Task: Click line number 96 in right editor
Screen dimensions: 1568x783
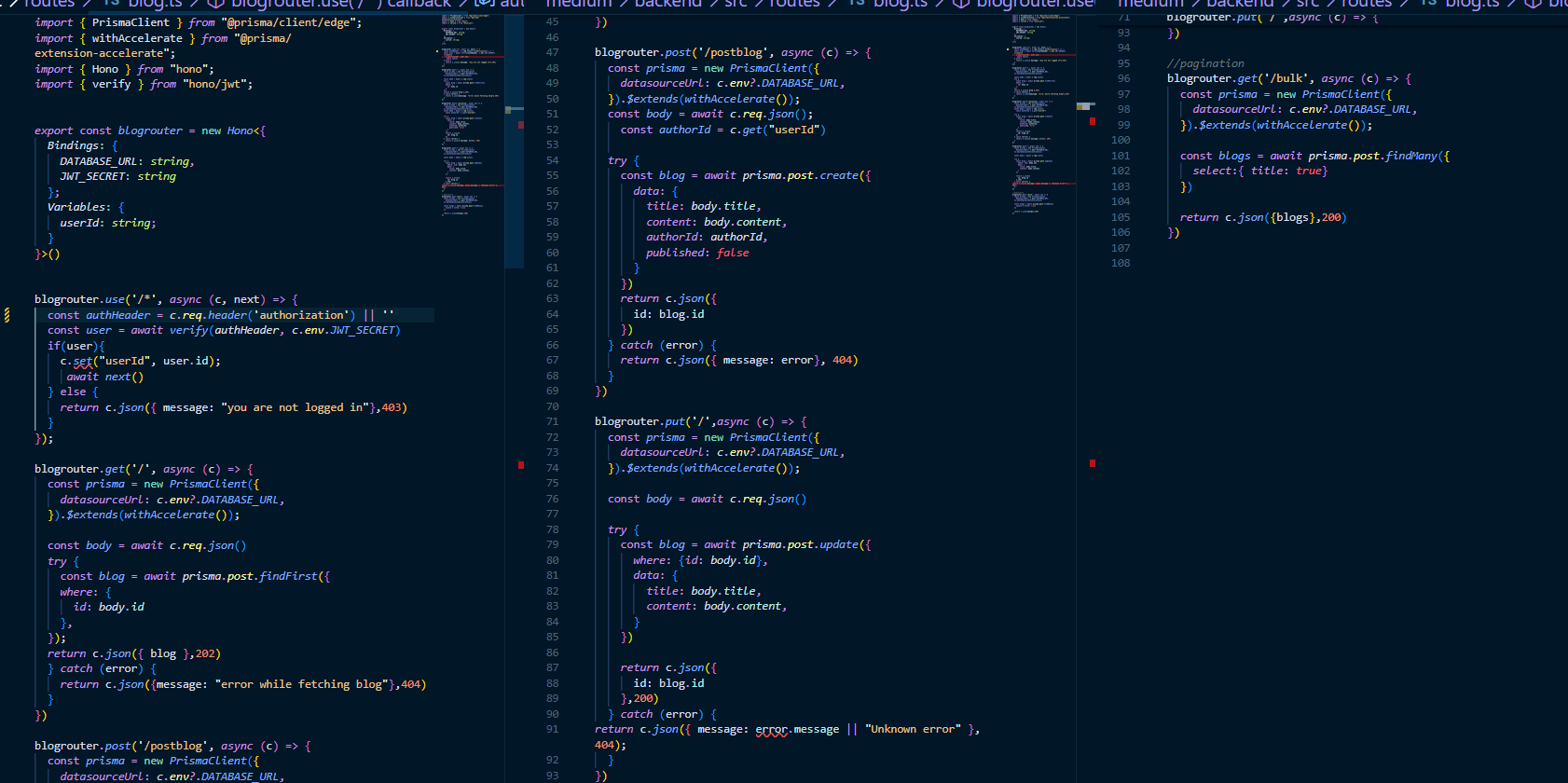Action: [x=1123, y=78]
